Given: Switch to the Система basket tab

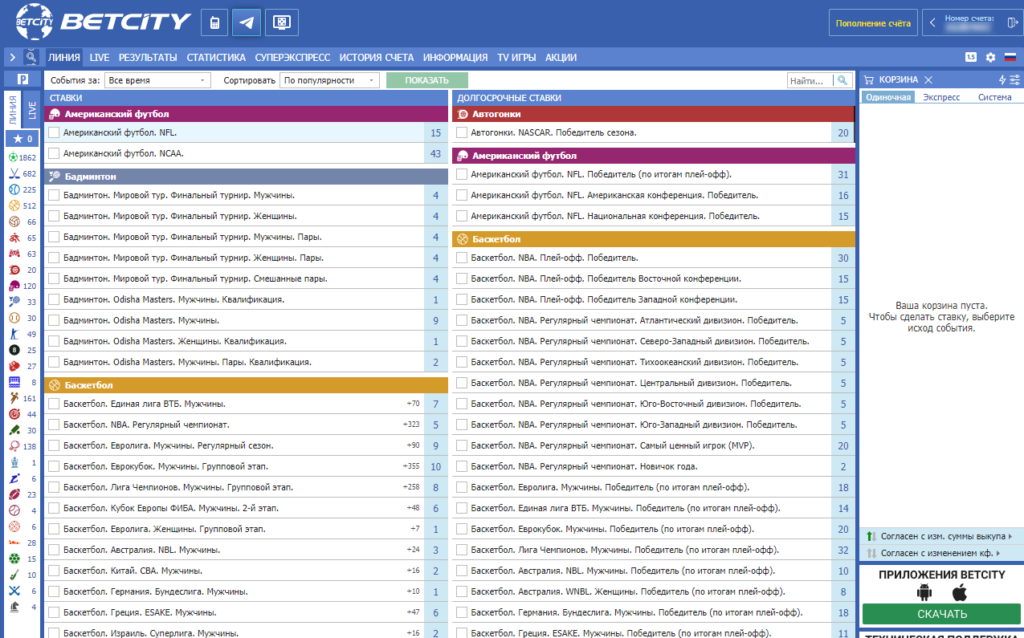Looking at the screenshot, I should click(995, 97).
